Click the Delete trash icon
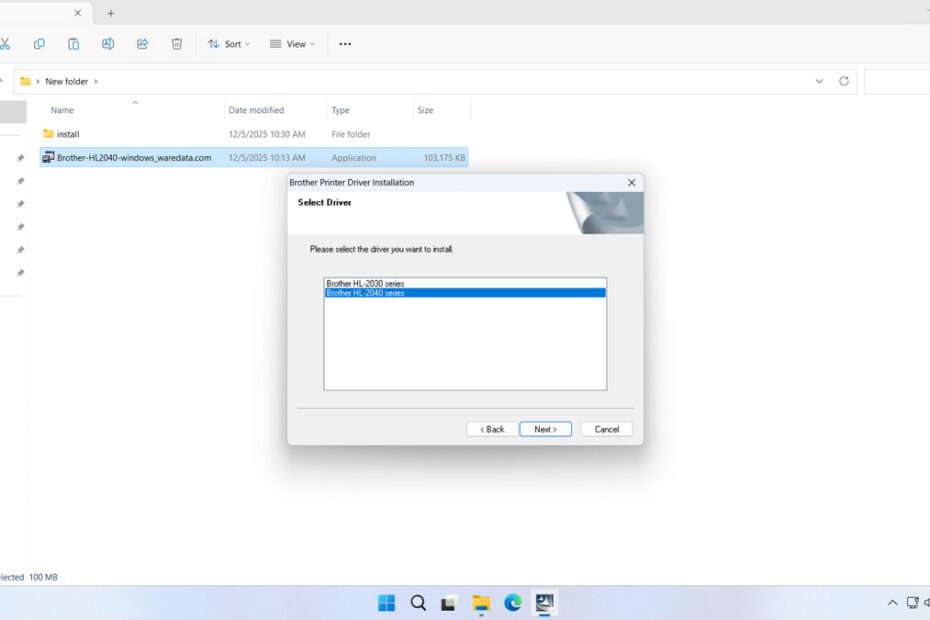 [177, 44]
